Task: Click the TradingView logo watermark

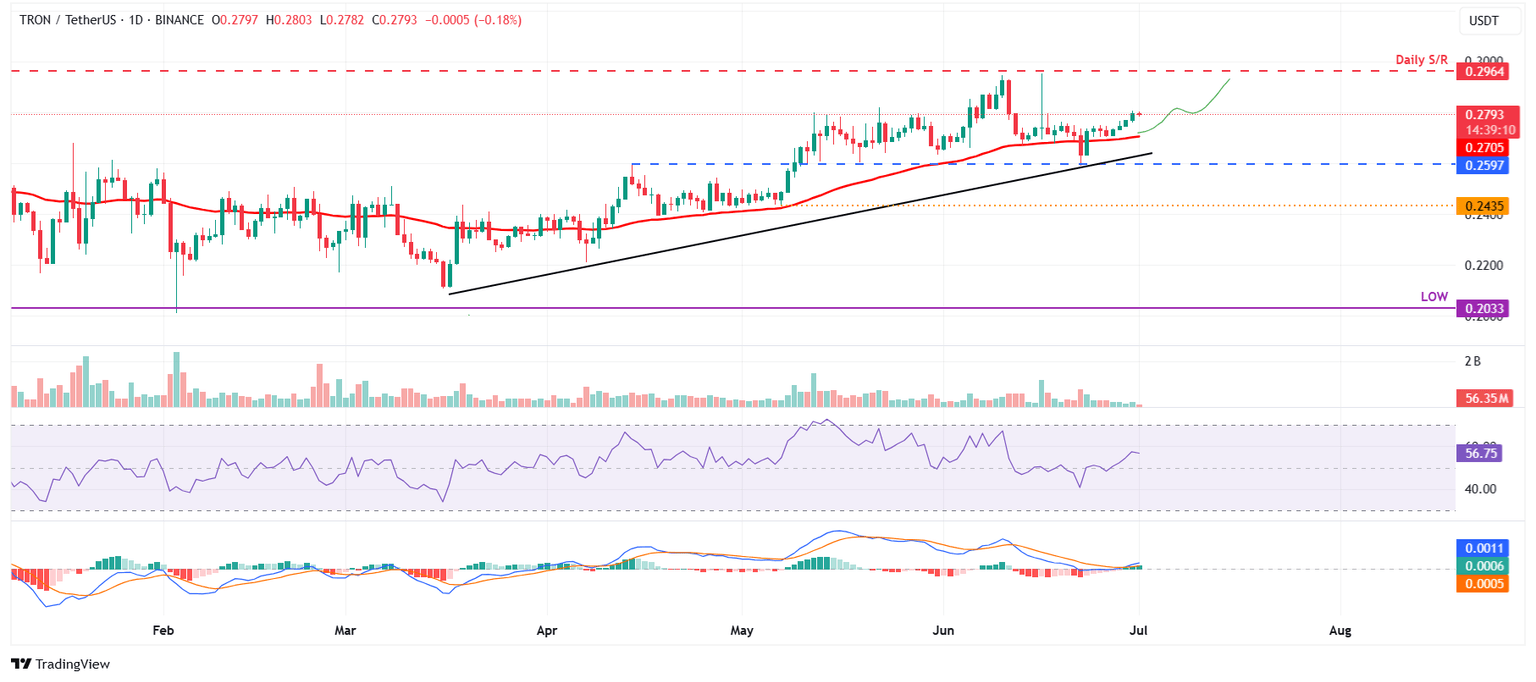Action: tap(62, 664)
